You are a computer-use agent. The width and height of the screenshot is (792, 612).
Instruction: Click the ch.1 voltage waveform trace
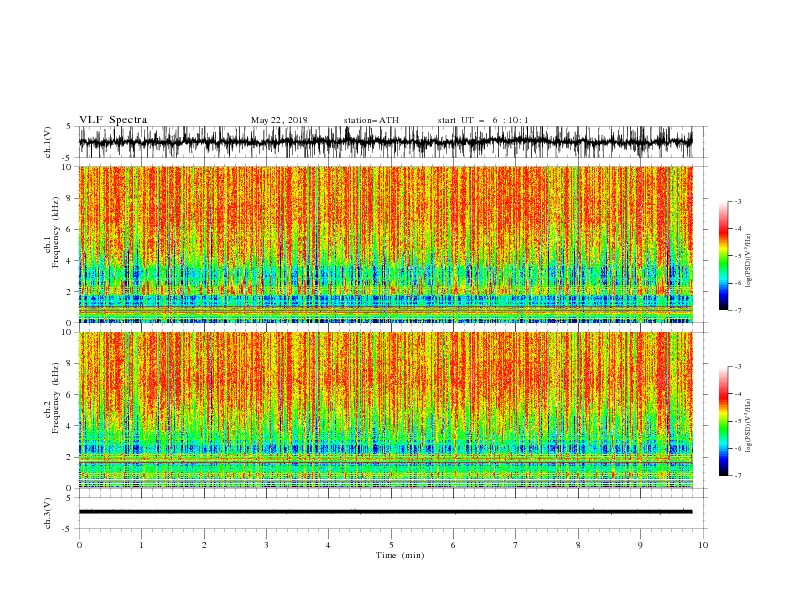coord(385,142)
